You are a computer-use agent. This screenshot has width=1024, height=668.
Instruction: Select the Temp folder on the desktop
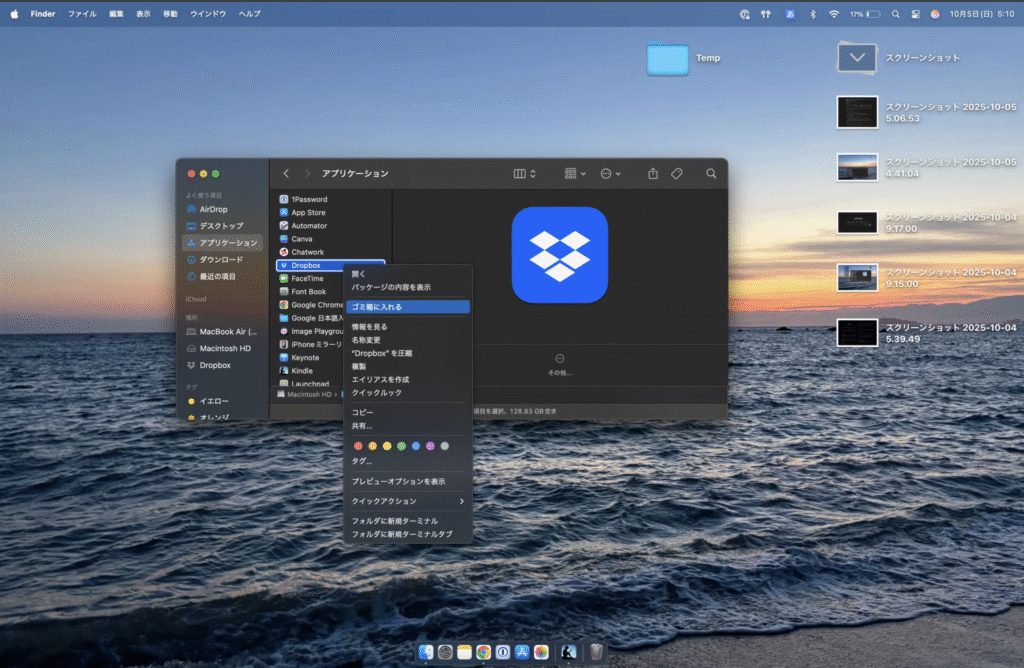pos(668,59)
